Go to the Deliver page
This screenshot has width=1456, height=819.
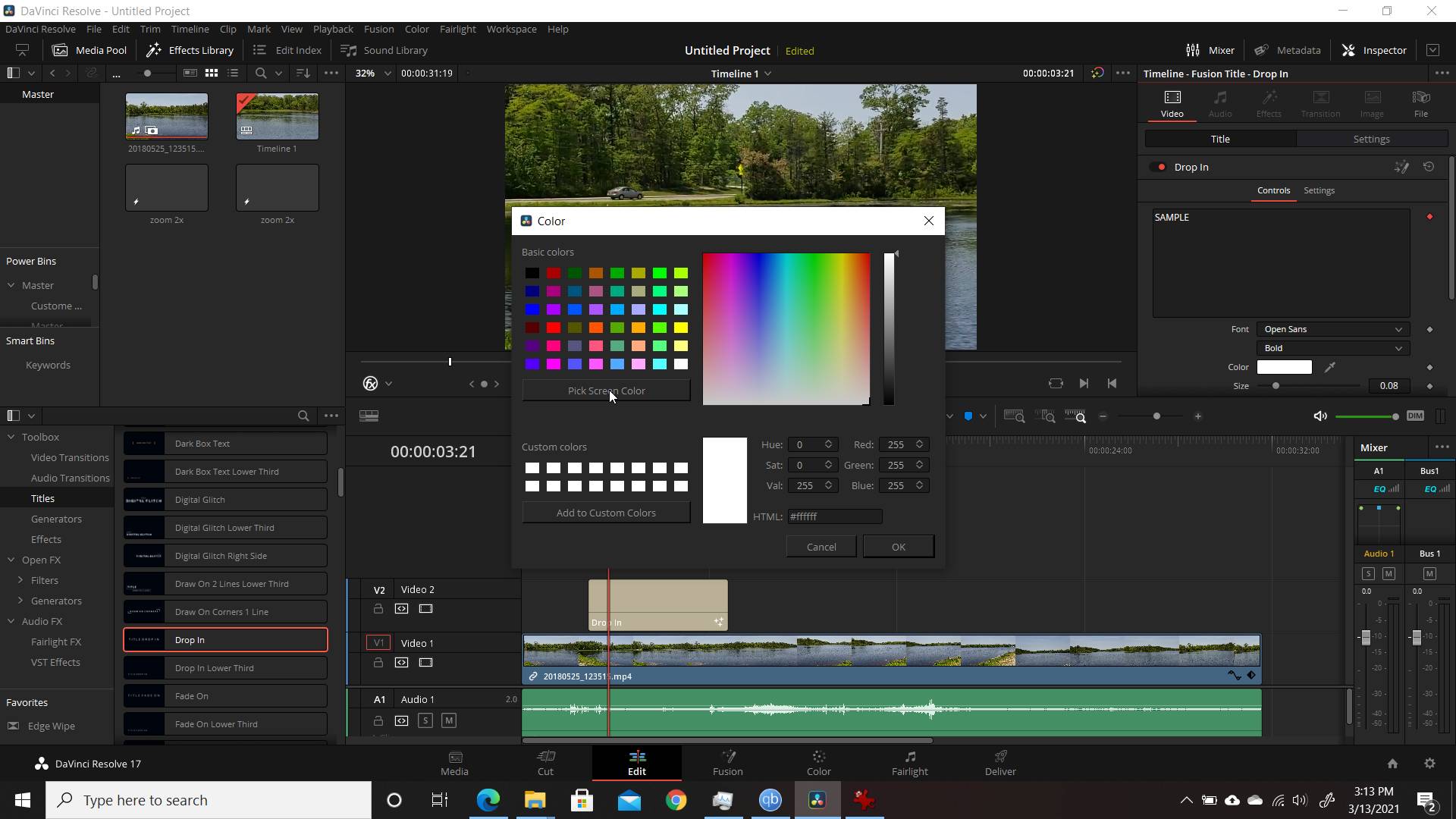pyautogui.click(x=1000, y=763)
